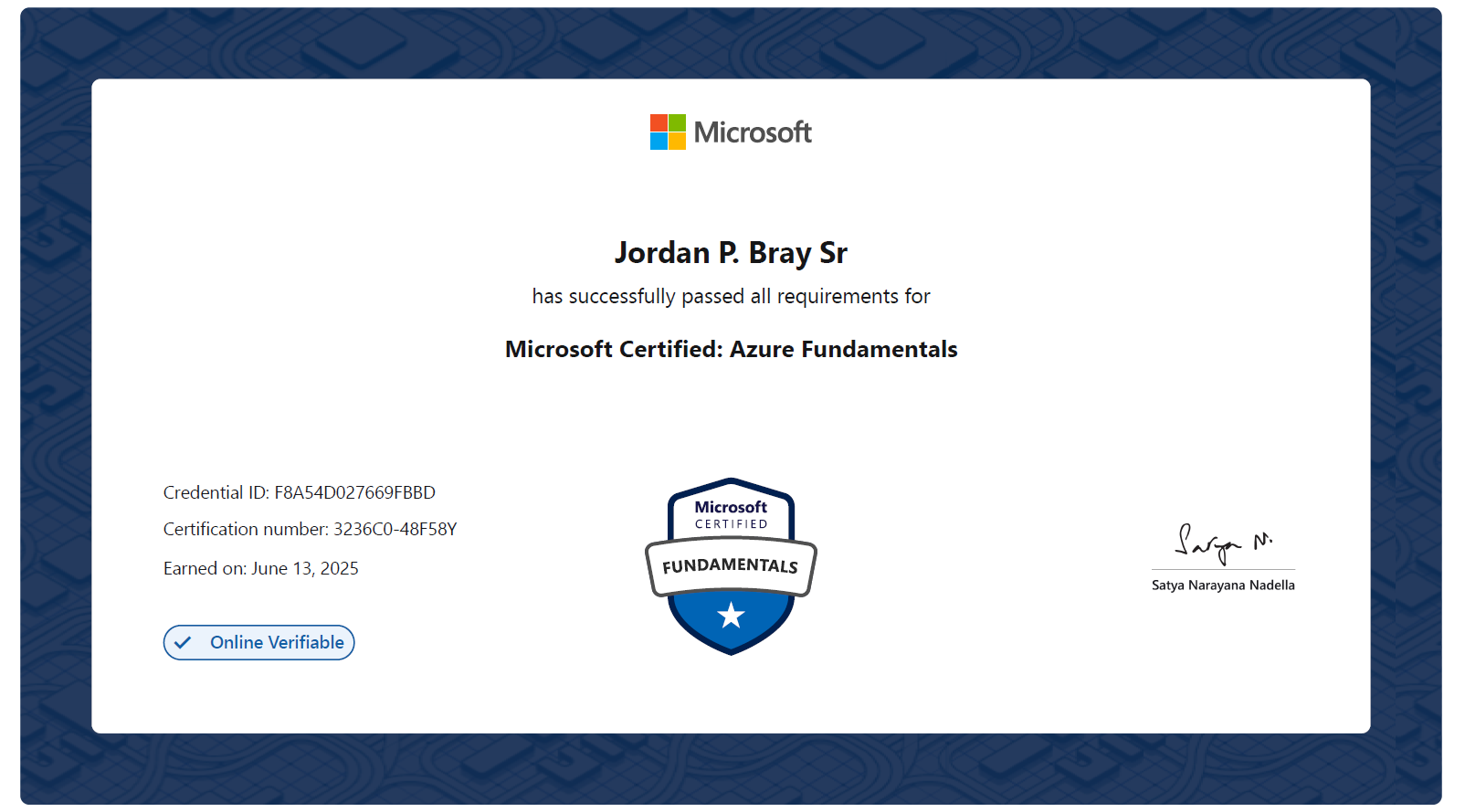1465x812 pixels.
Task: Click "Earned on: June 13, 2025" line
Action: tap(261, 568)
